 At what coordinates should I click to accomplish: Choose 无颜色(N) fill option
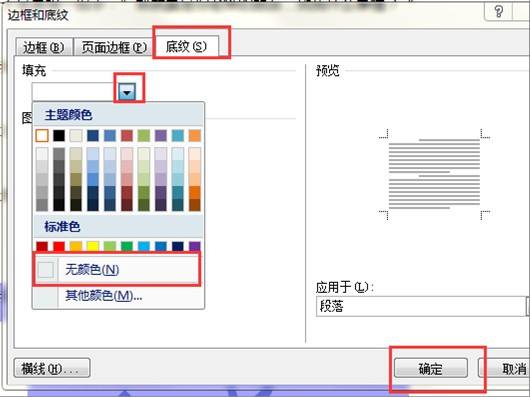coord(117,270)
